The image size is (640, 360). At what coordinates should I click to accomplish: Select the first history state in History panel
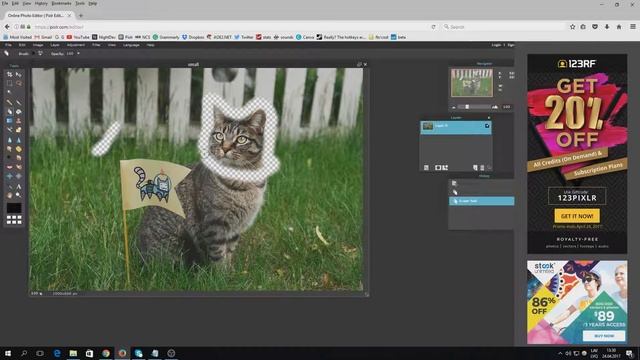(x=482, y=183)
